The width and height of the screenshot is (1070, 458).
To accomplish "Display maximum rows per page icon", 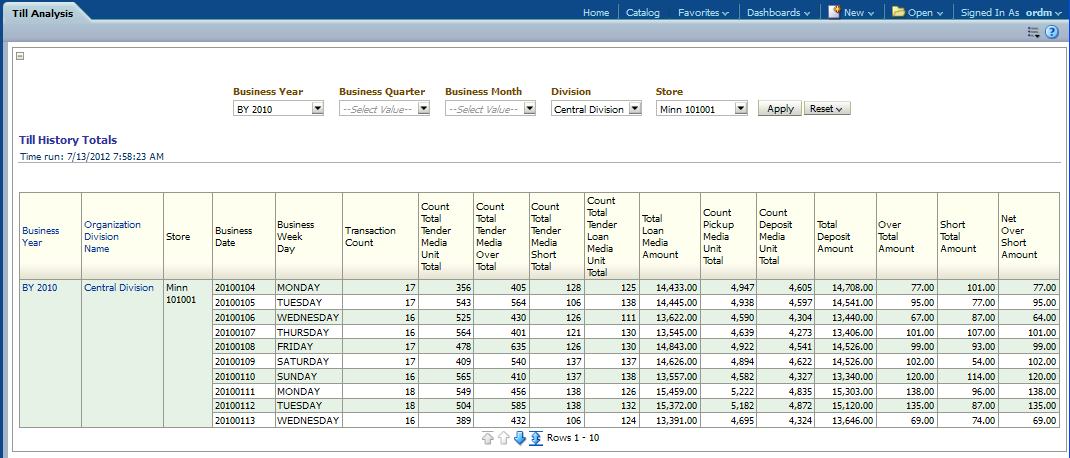I will [536, 438].
